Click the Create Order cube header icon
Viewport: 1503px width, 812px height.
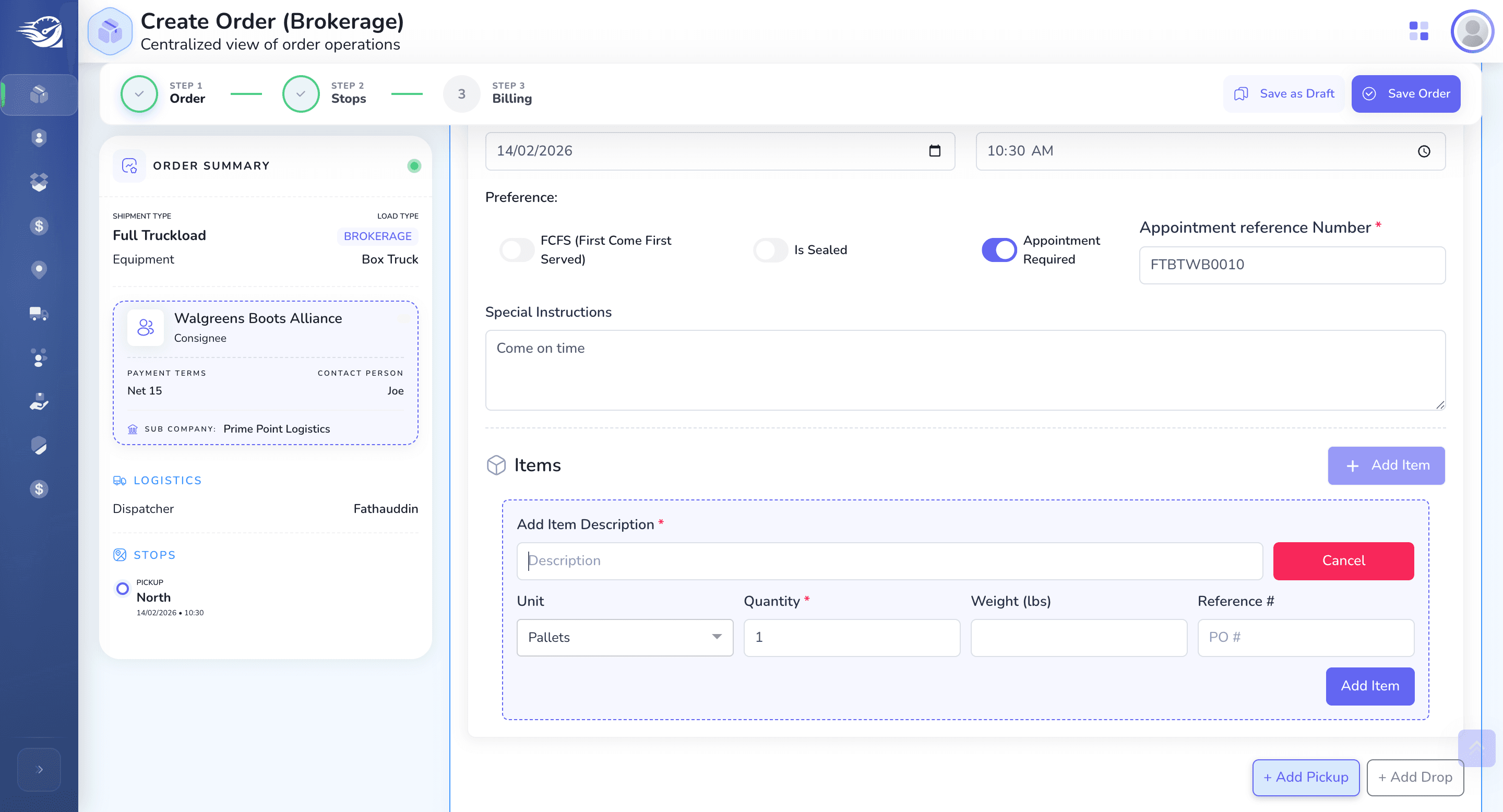(110, 31)
